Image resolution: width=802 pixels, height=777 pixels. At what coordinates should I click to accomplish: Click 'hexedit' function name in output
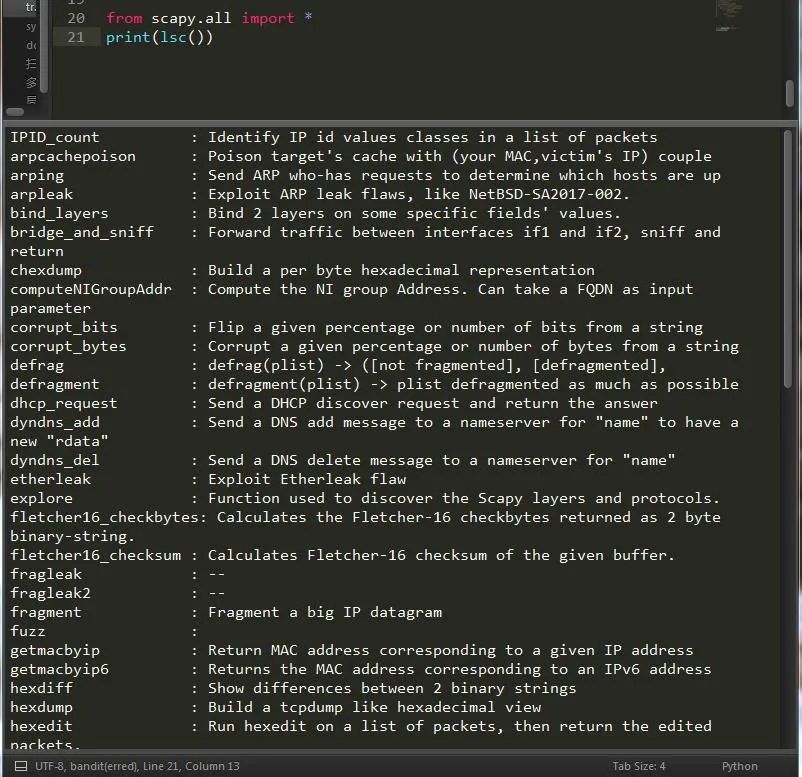click(x=41, y=726)
